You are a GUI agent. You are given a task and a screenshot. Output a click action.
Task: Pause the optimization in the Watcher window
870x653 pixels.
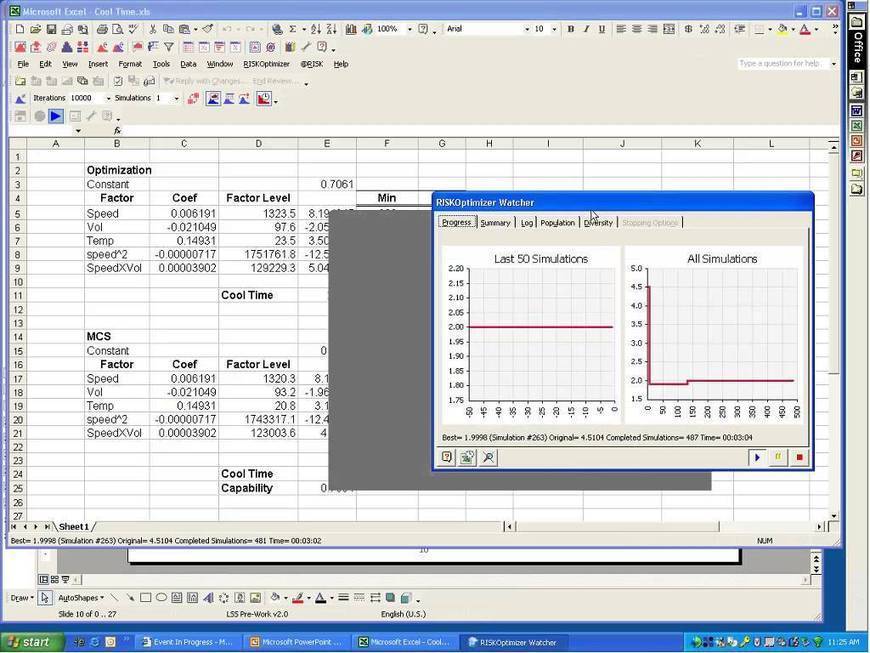[778, 457]
